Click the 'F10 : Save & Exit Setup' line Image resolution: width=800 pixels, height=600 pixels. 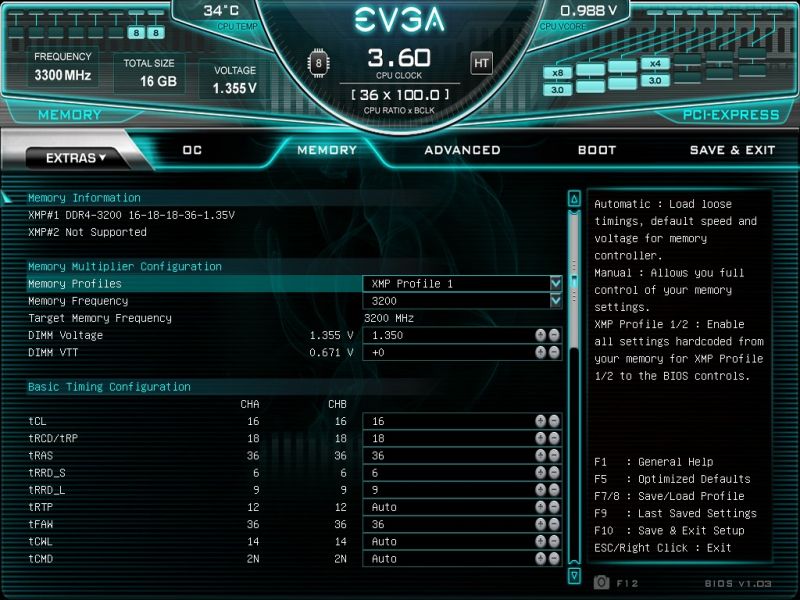[x=669, y=531]
